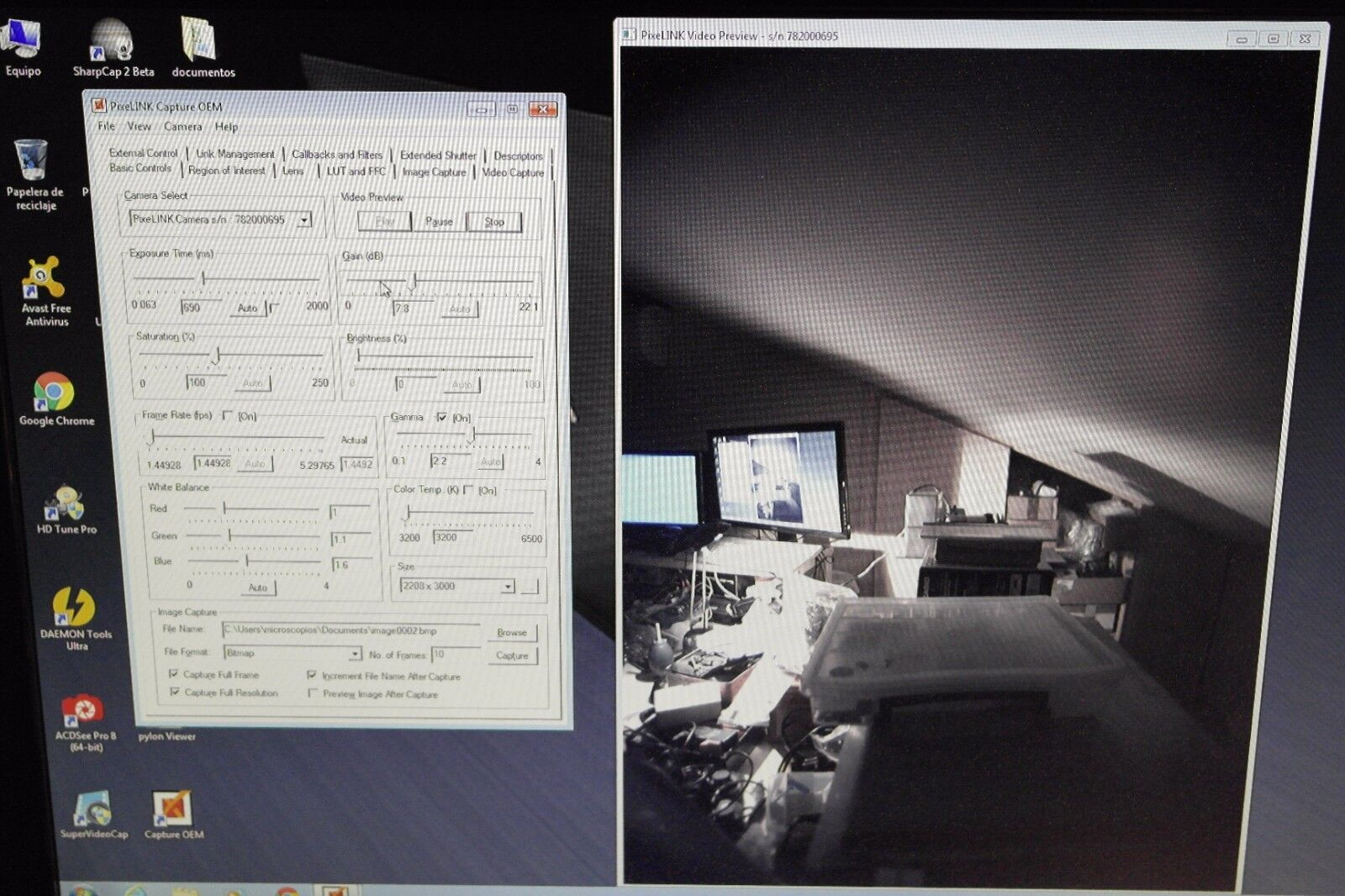The height and width of the screenshot is (896, 1345).
Task: Click the Gain value field
Action: 414,309
